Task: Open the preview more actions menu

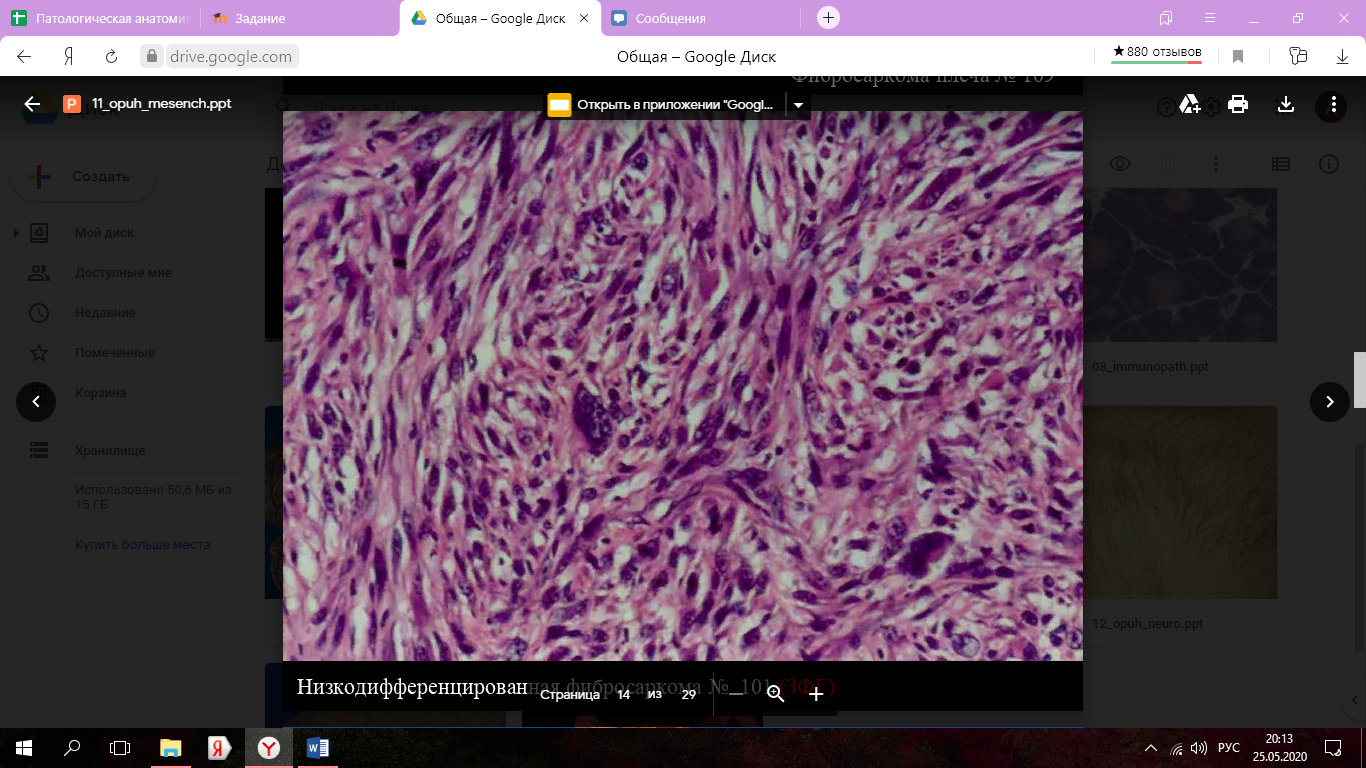Action: pos(1332,104)
